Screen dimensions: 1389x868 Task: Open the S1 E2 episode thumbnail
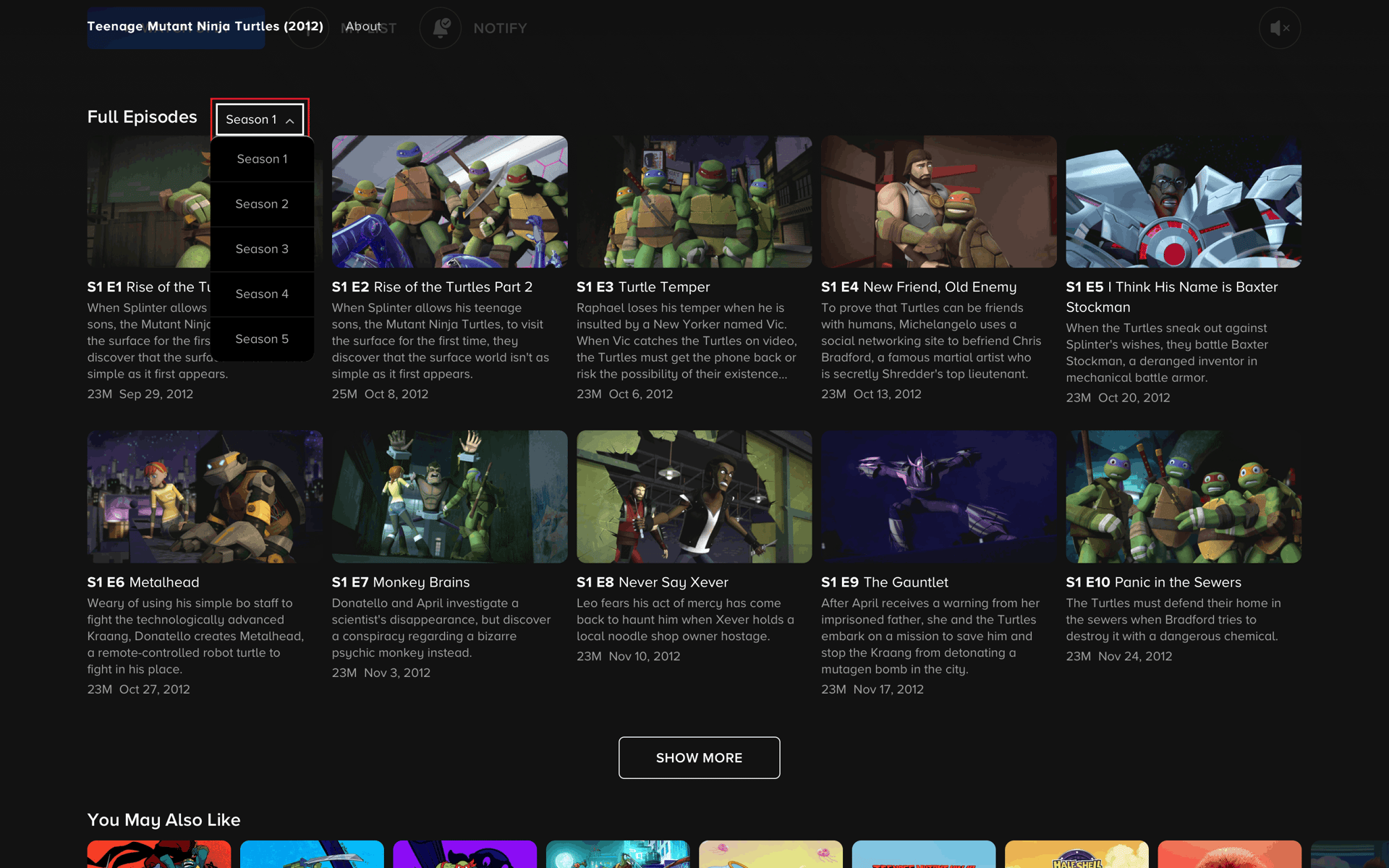449,201
